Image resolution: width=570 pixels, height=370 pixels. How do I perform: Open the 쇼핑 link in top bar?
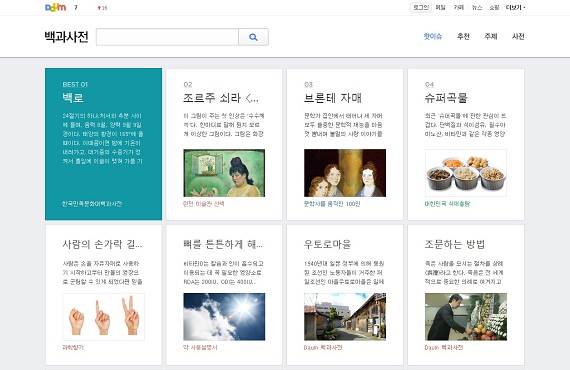[x=494, y=7]
